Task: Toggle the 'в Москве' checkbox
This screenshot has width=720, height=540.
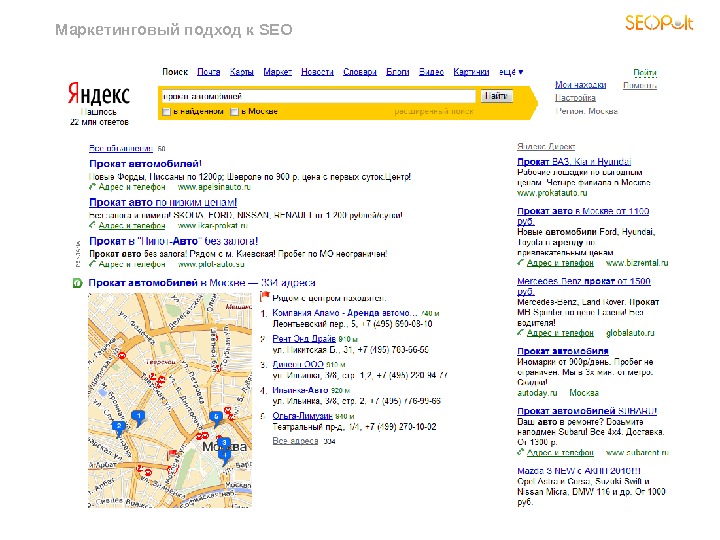Action: click(x=234, y=112)
